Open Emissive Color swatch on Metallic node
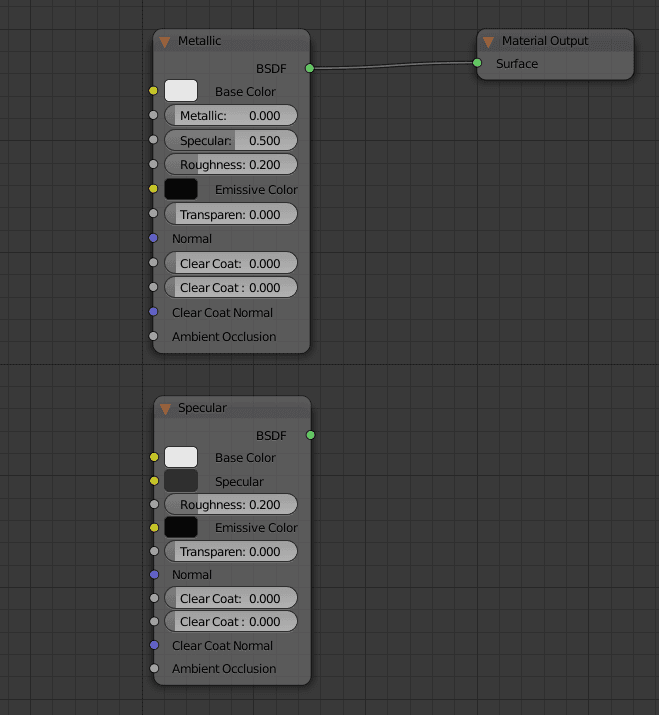The width and height of the screenshot is (659, 715). click(181, 189)
